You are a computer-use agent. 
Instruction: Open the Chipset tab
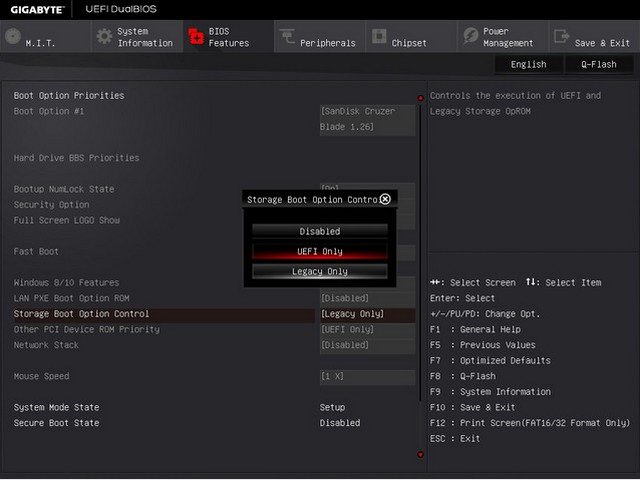409,43
